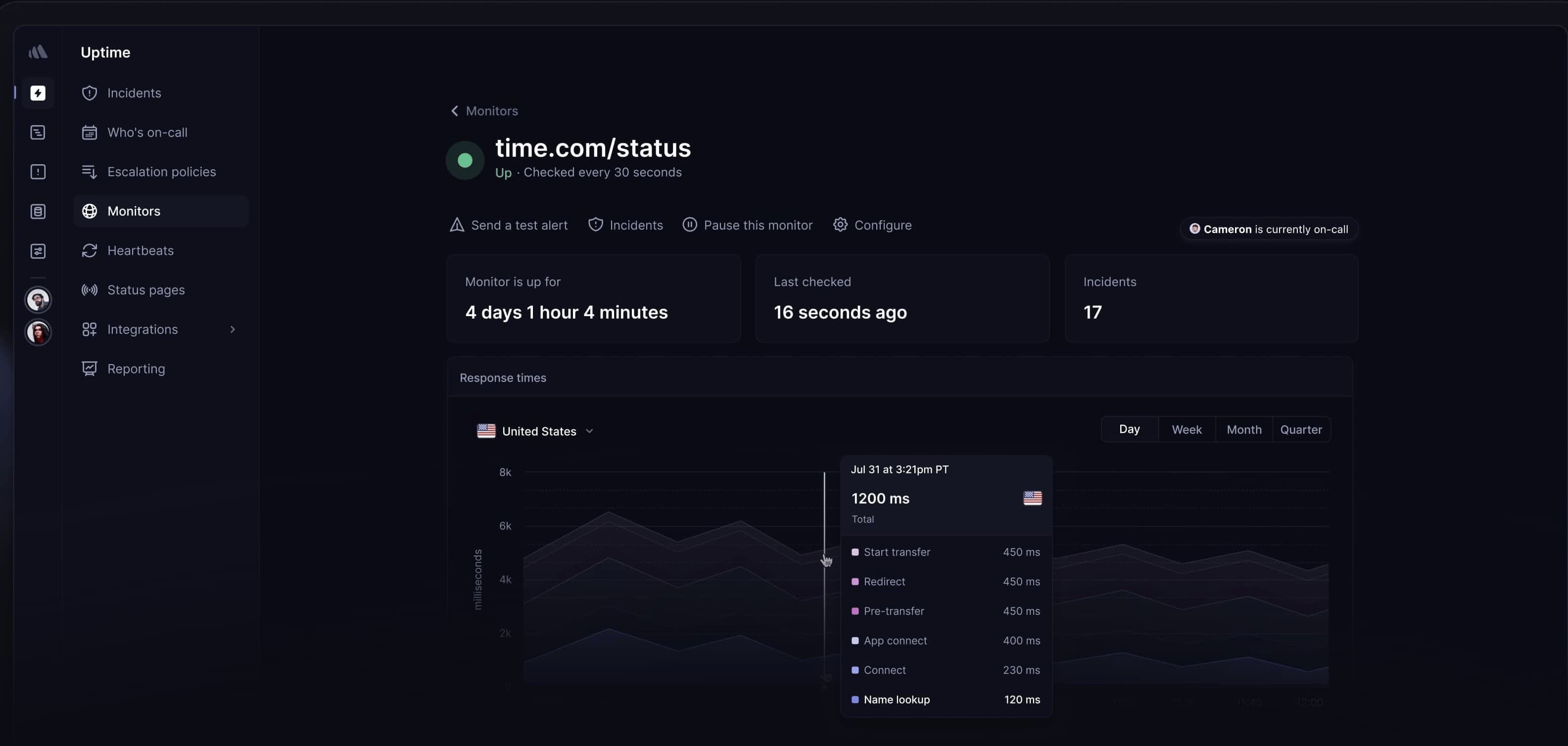This screenshot has height=746, width=1568.
Task: Click the 'Response times' heading
Action: point(503,378)
